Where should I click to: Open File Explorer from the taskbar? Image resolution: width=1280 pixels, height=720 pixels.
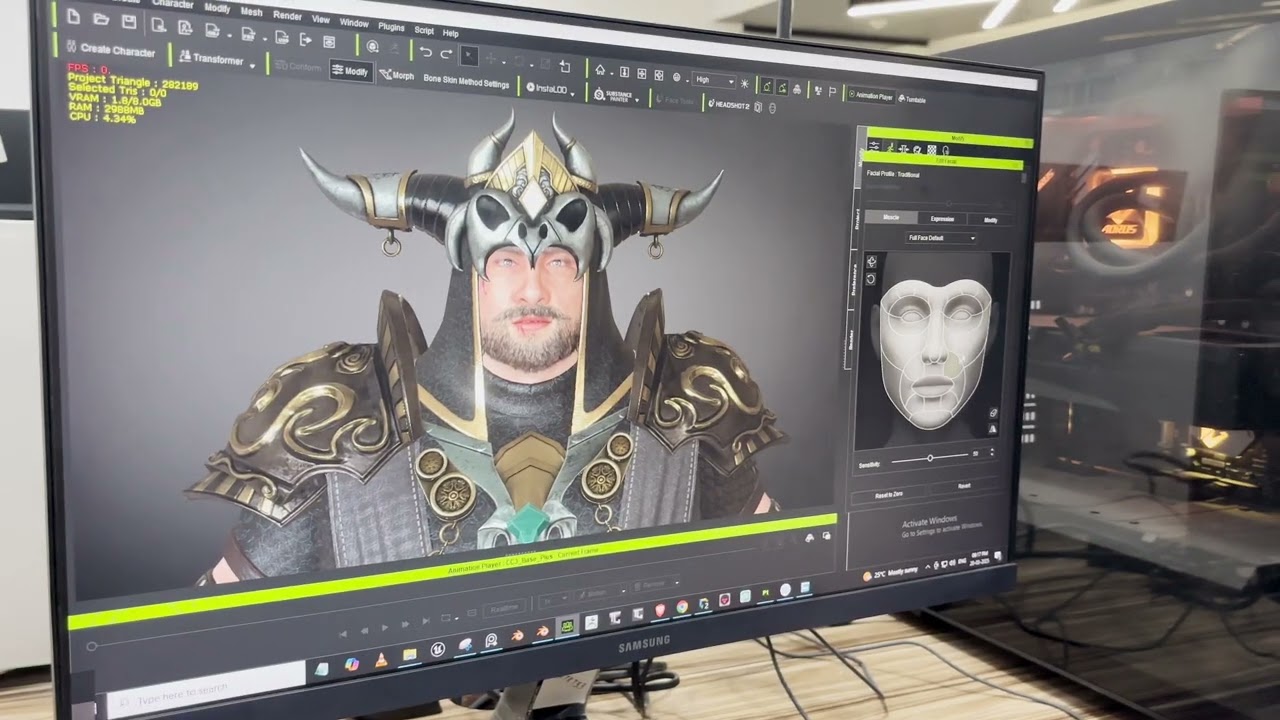(409, 655)
